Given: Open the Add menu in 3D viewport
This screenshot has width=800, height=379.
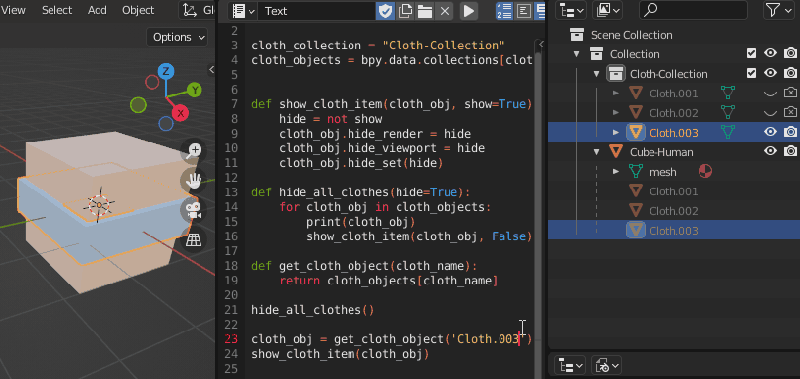Looking at the screenshot, I should pos(98,10).
